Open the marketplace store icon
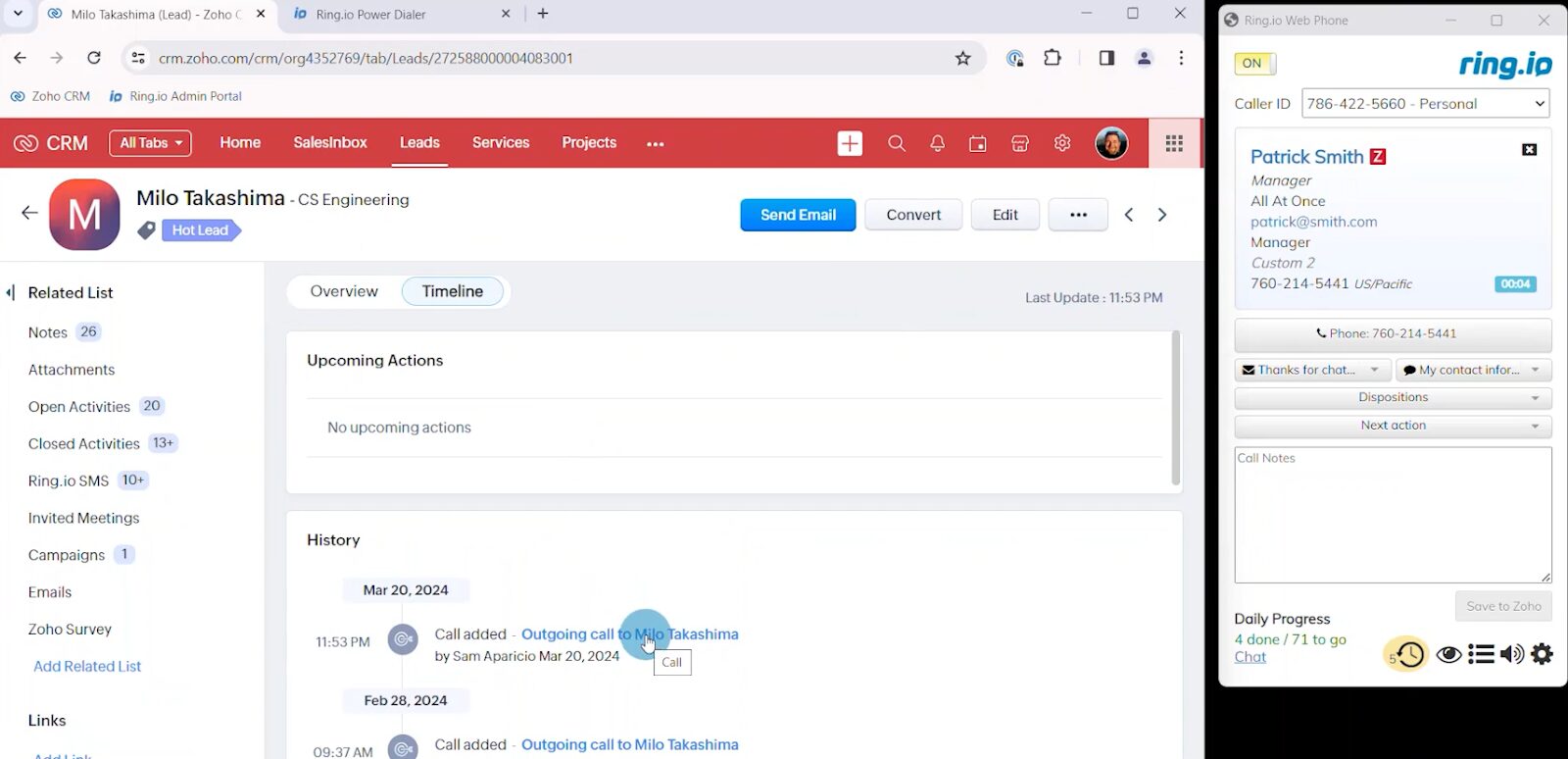 1019,143
